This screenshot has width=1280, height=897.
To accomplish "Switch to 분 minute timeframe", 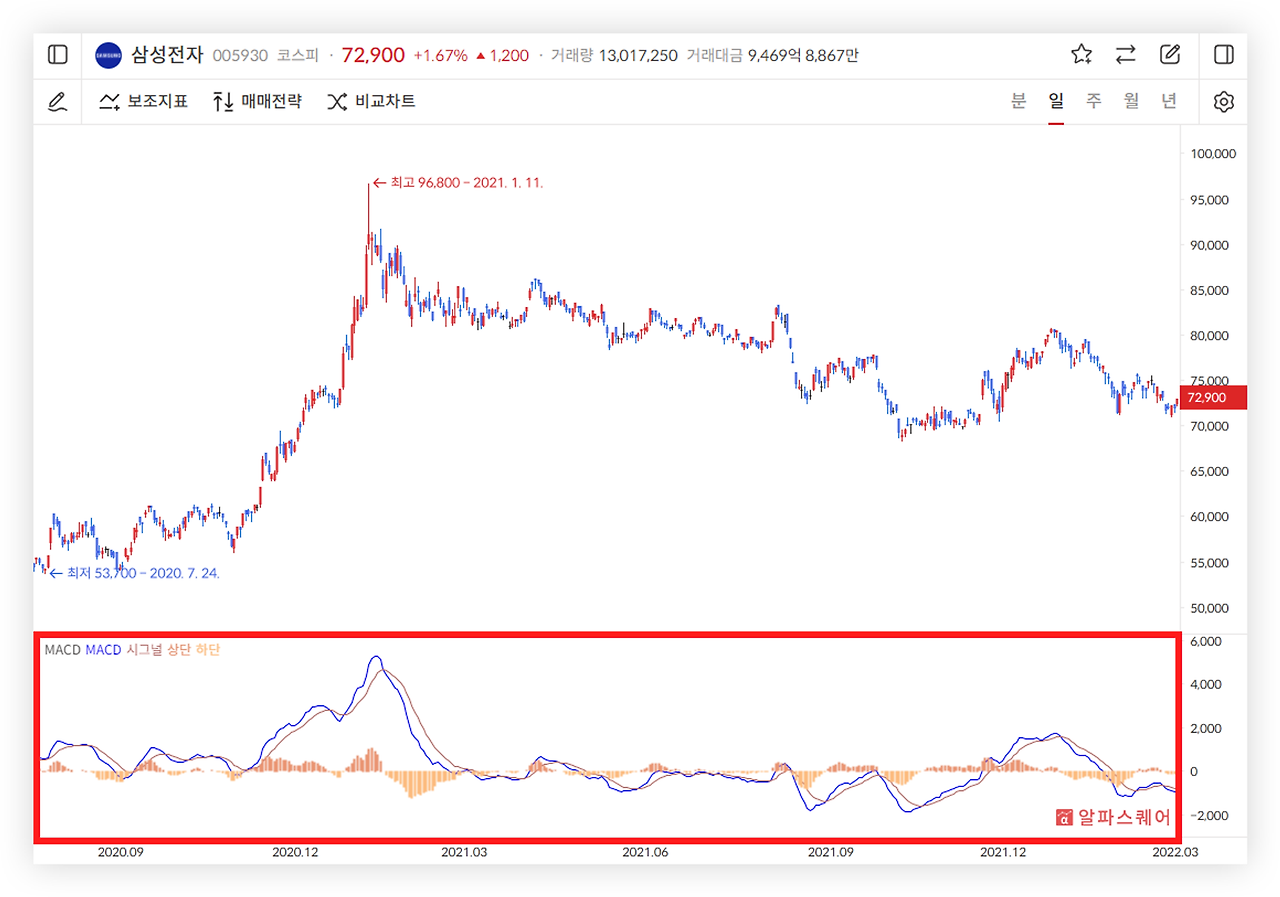I will 1018,101.
